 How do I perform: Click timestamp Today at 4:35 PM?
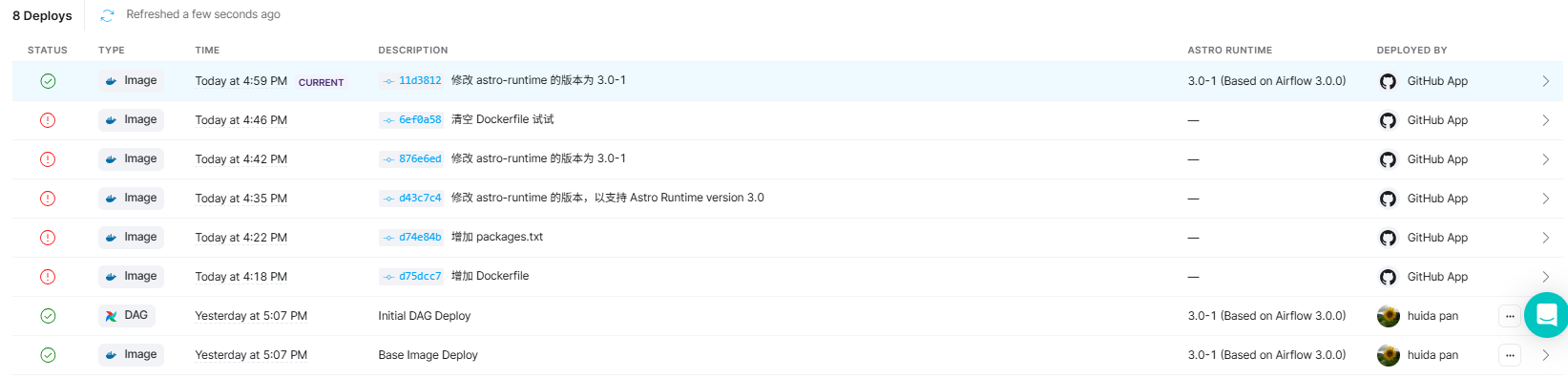coord(240,199)
